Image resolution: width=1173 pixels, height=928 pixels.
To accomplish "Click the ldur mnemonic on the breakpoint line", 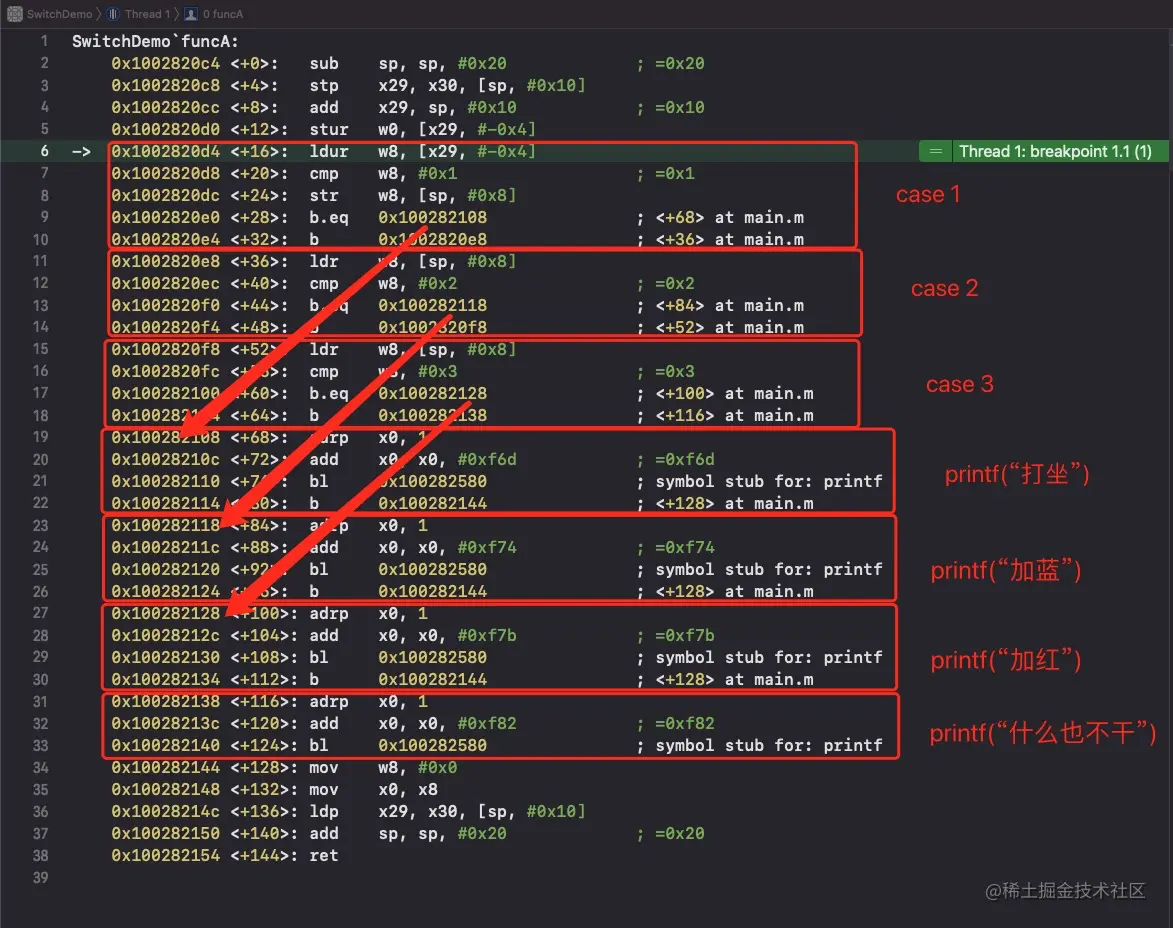I will tap(329, 151).
